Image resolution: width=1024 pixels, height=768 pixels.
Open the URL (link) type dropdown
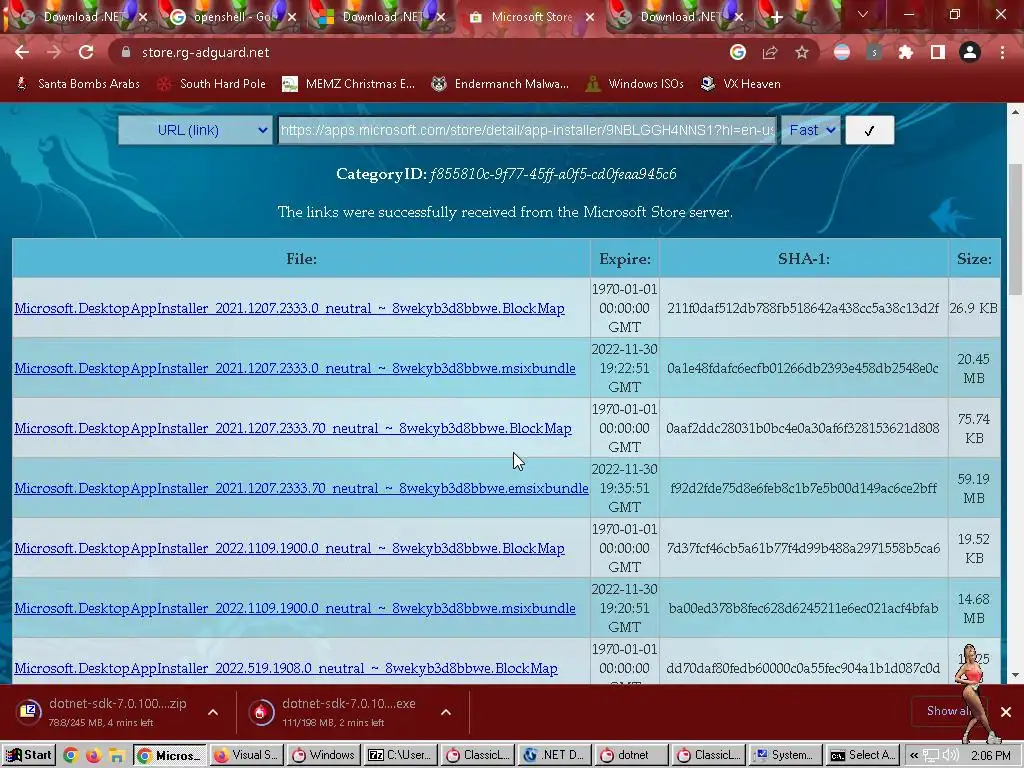195,130
